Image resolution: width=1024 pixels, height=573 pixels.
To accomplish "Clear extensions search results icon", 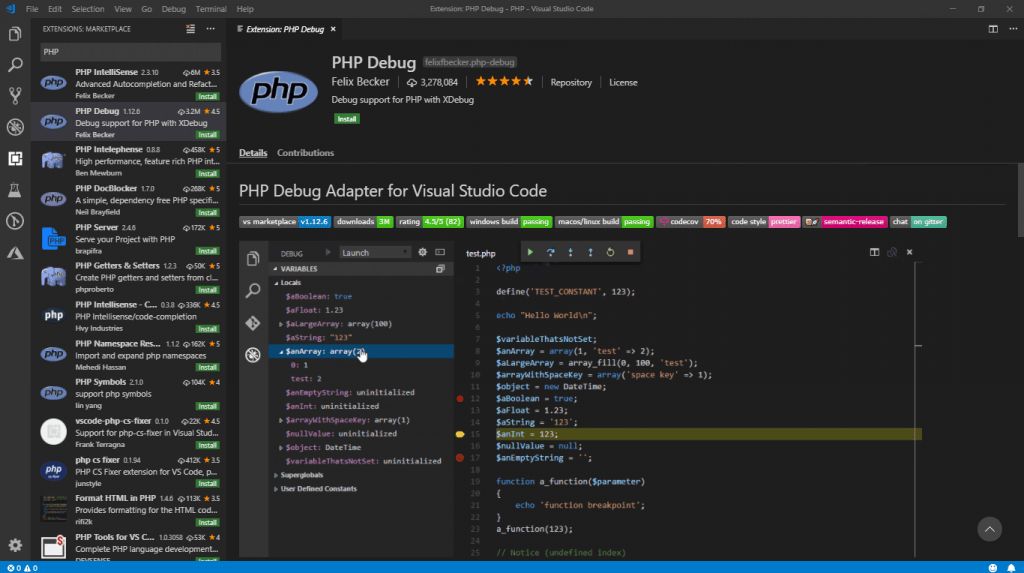I will [190, 29].
